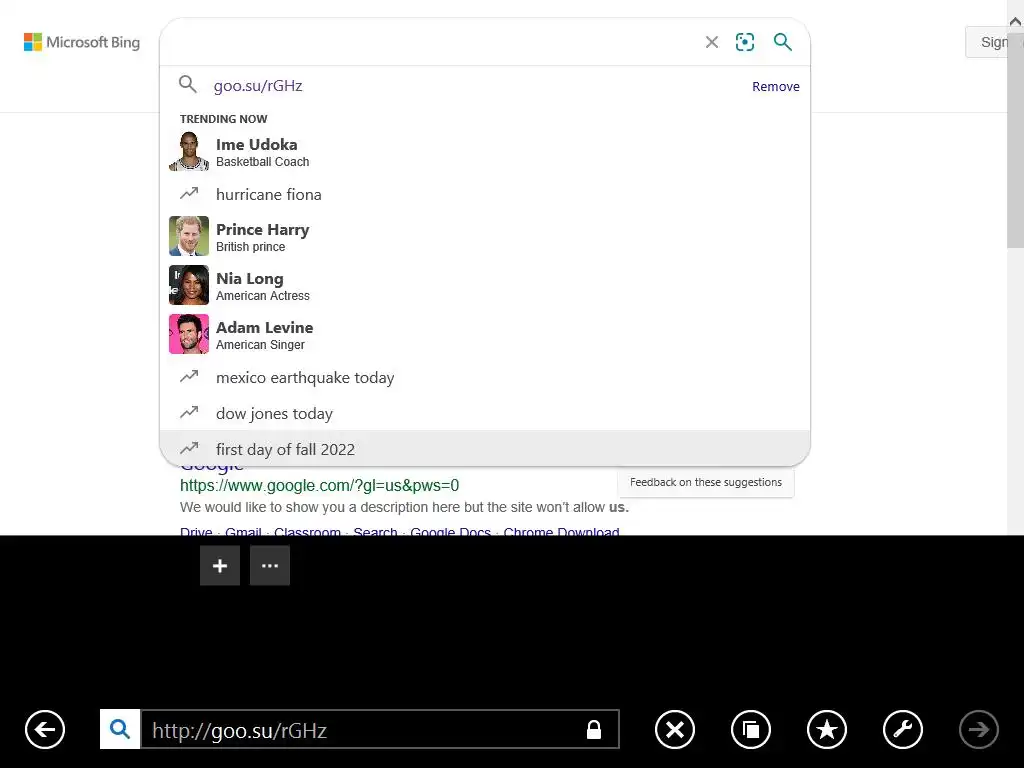
Task: Open a new tab with plus button
Action: [x=220, y=566]
